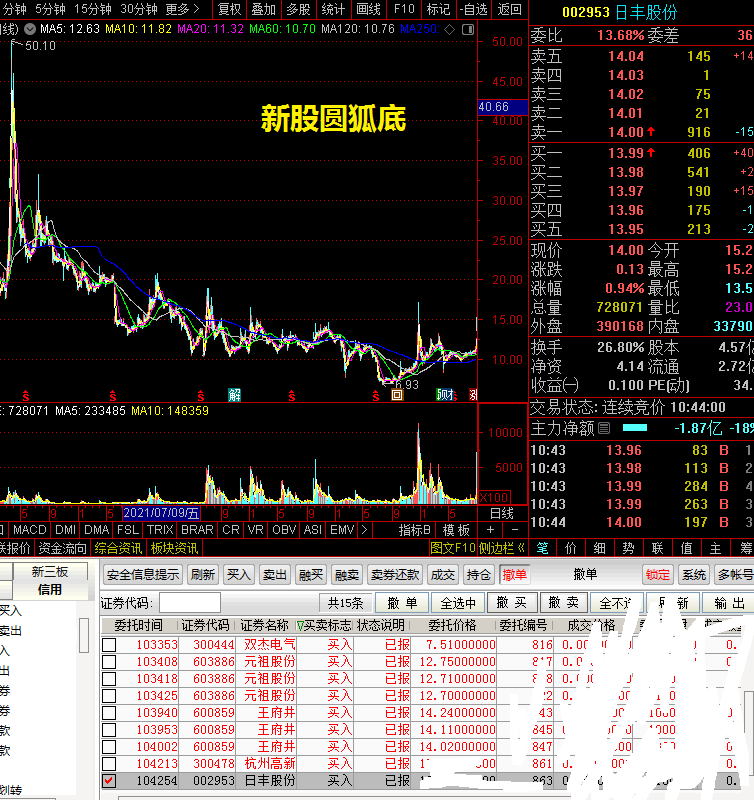Click the 锁定 lock button

pos(657,575)
